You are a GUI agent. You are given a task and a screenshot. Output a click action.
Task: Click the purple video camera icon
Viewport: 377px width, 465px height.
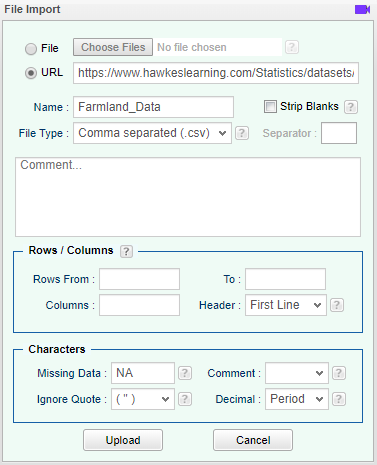point(362,9)
